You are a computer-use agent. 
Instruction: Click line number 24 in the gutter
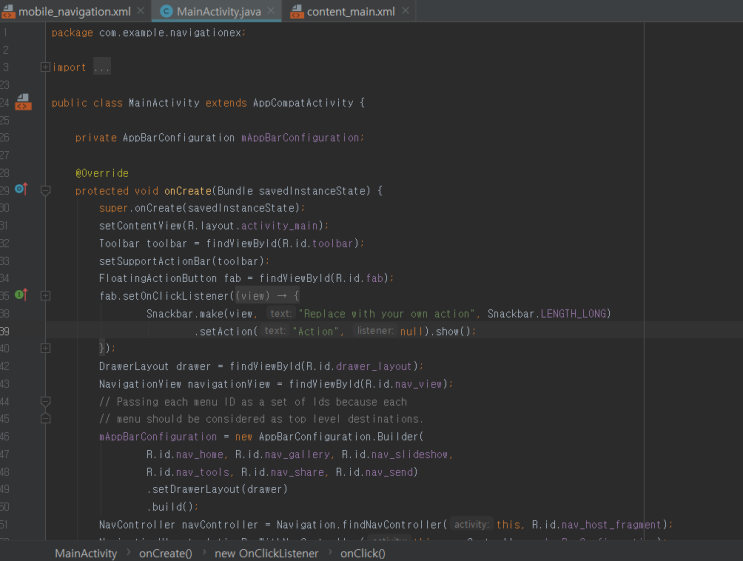(x=5, y=103)
